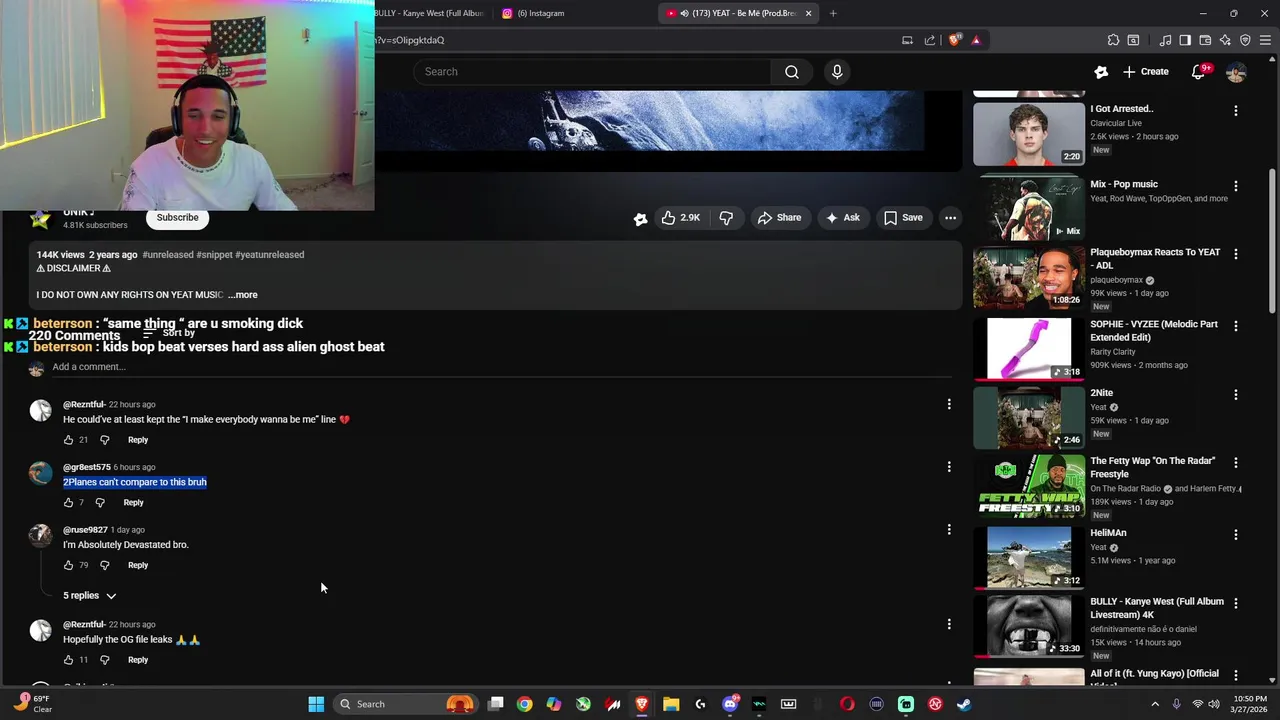The width and height of the screenshot is (1280, 720).
Task: Click the YouTube search magnifier button
Action: 792,72
